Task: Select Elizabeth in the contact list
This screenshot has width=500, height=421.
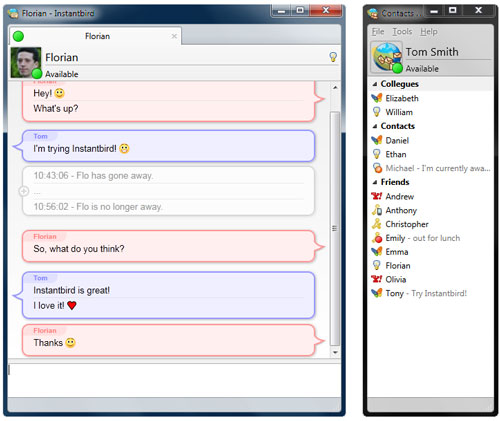Action: pyautogui.click(x=430, y=98)
